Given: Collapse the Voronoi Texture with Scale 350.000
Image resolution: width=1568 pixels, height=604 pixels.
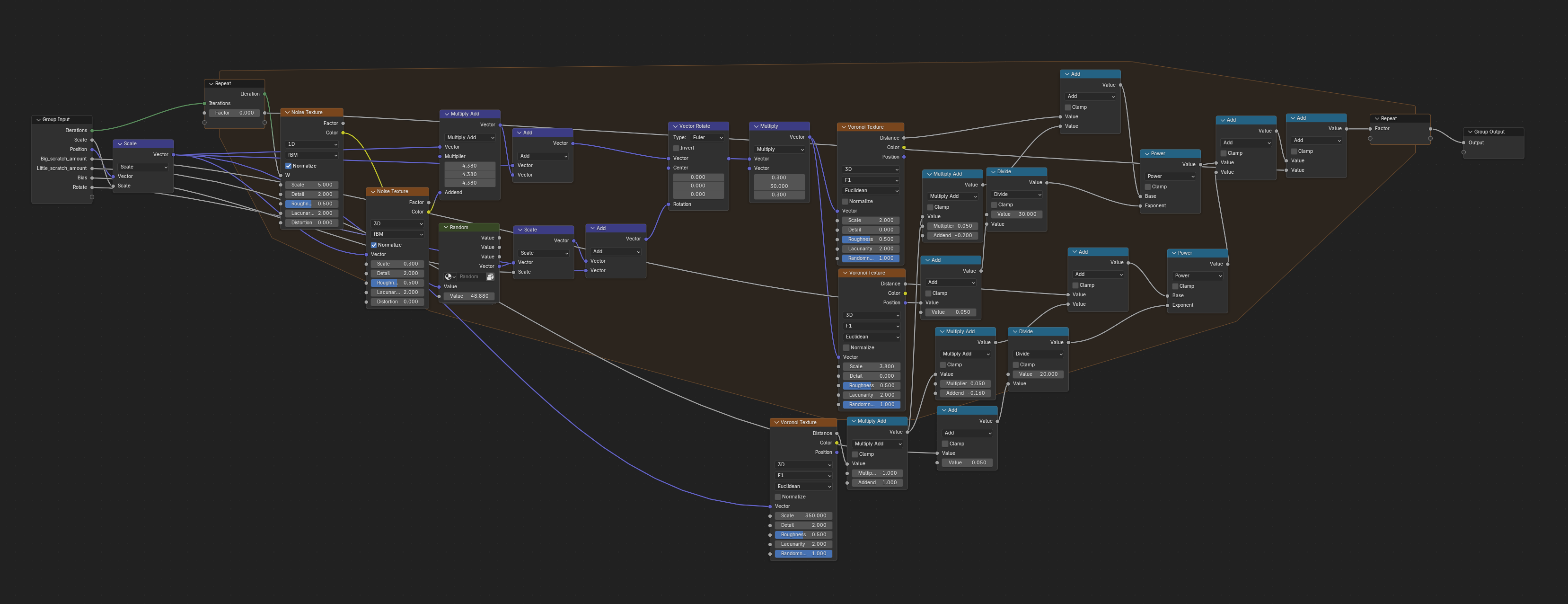Looking at the screenshot, I should (x=777, y=422).
